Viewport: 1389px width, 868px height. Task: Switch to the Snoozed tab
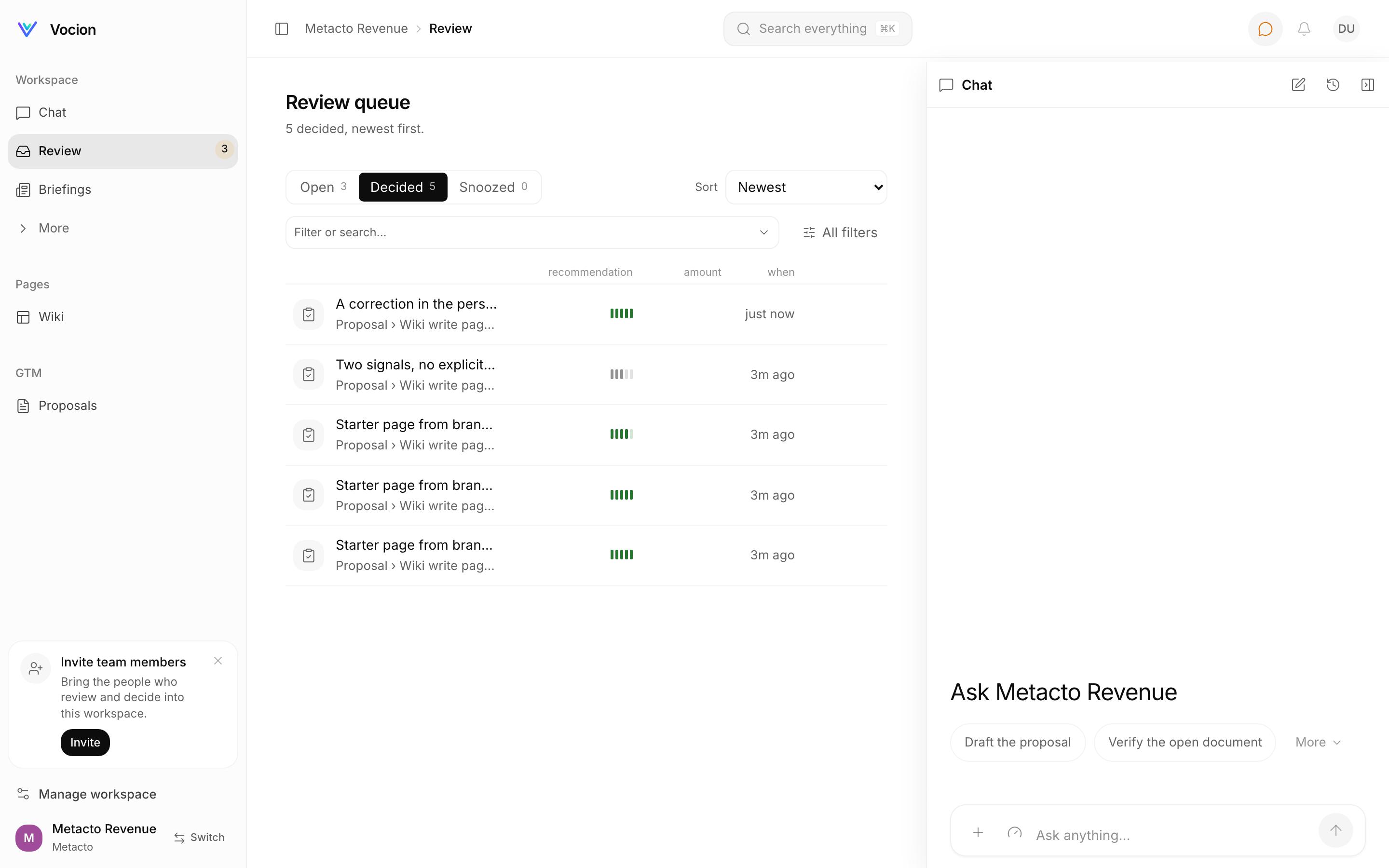pos(493,187)
